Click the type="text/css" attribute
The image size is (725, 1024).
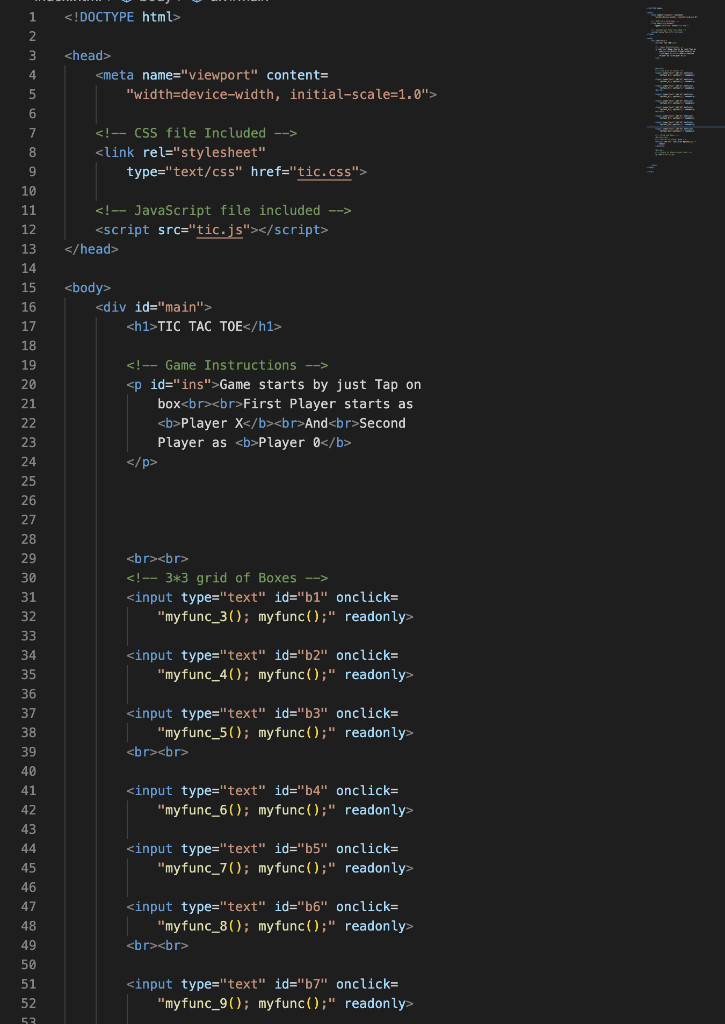click(x=185, y=172)
